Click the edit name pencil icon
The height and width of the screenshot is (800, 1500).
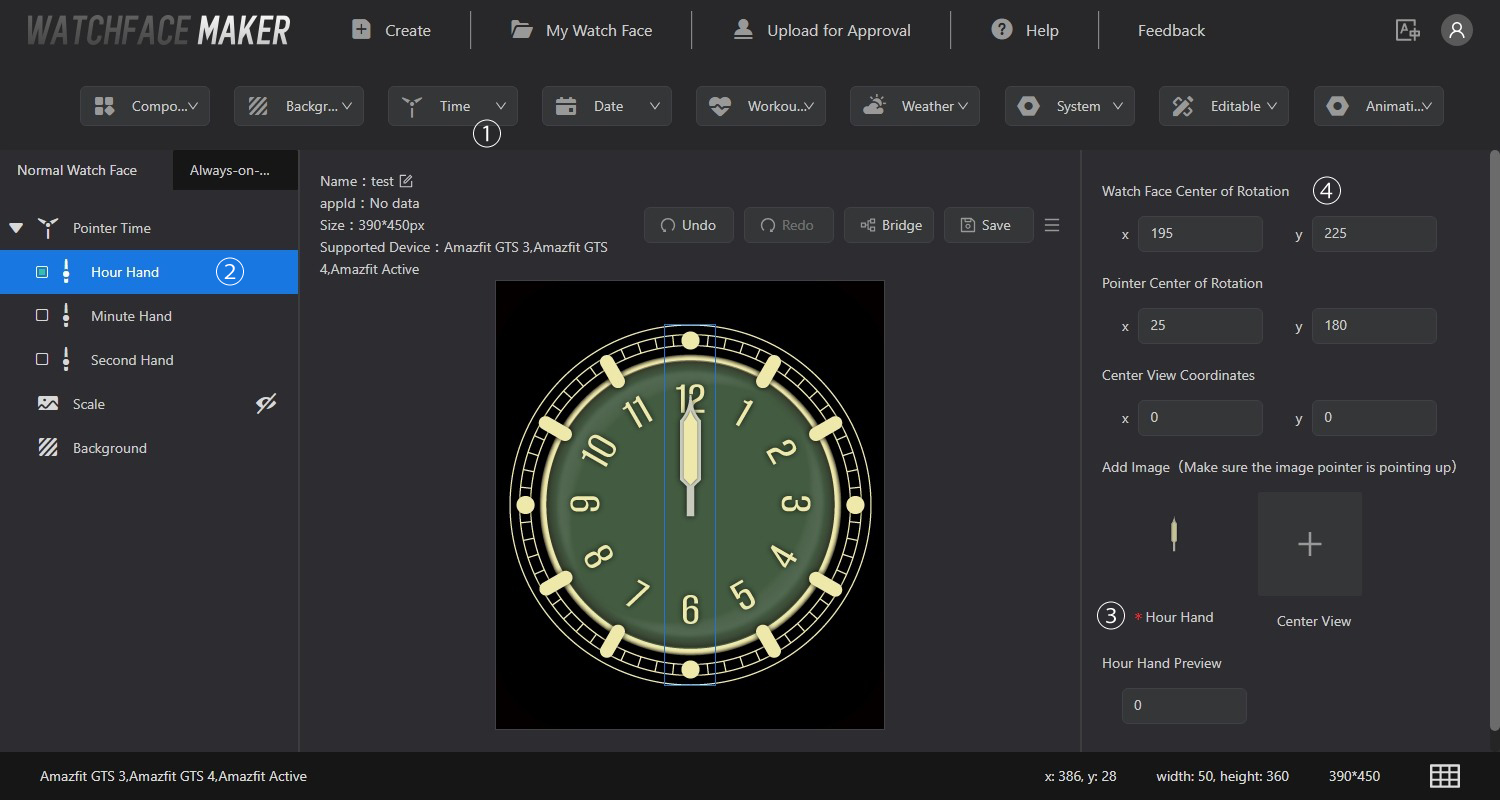point(406,181)
